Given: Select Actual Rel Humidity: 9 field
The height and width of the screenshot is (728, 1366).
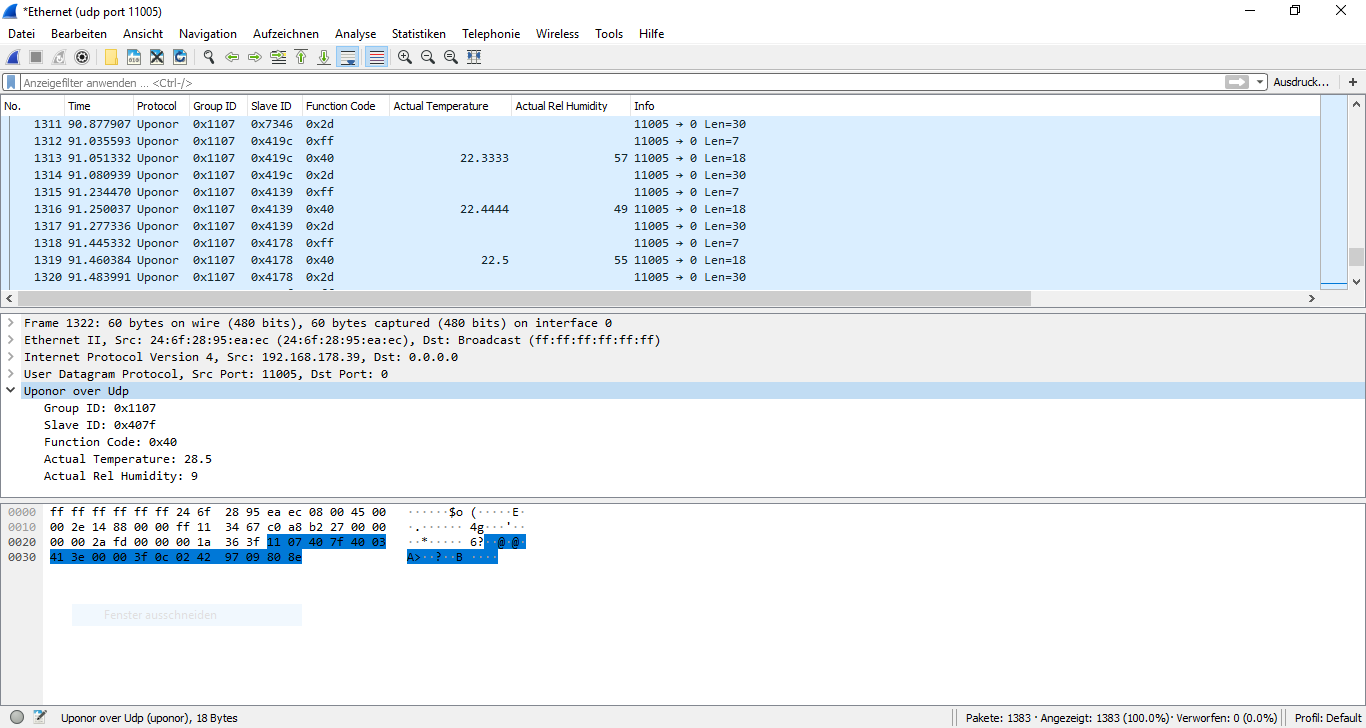Looking at the screenshot, I should coord(121,476).
